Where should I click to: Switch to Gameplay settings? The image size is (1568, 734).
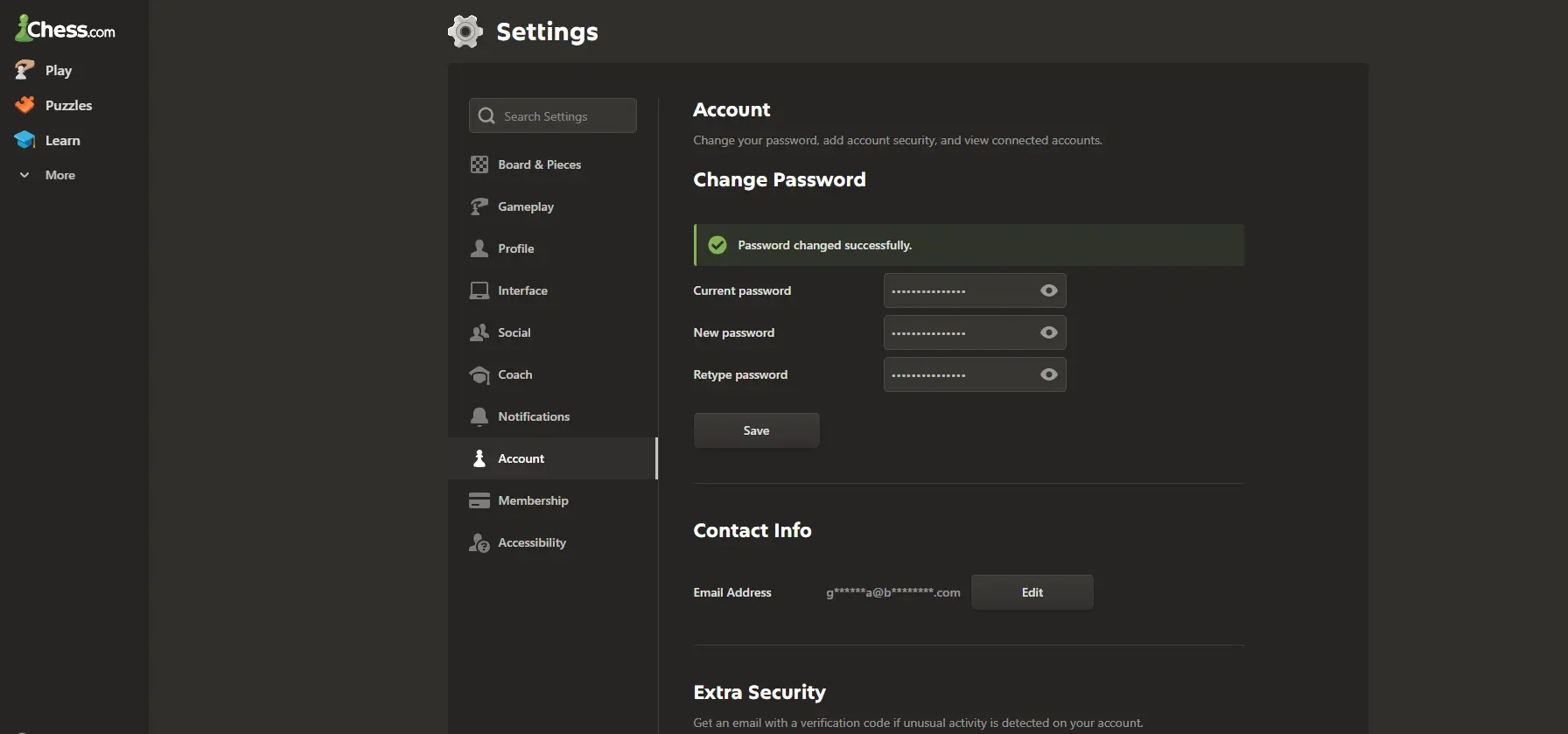click(553, 206)
